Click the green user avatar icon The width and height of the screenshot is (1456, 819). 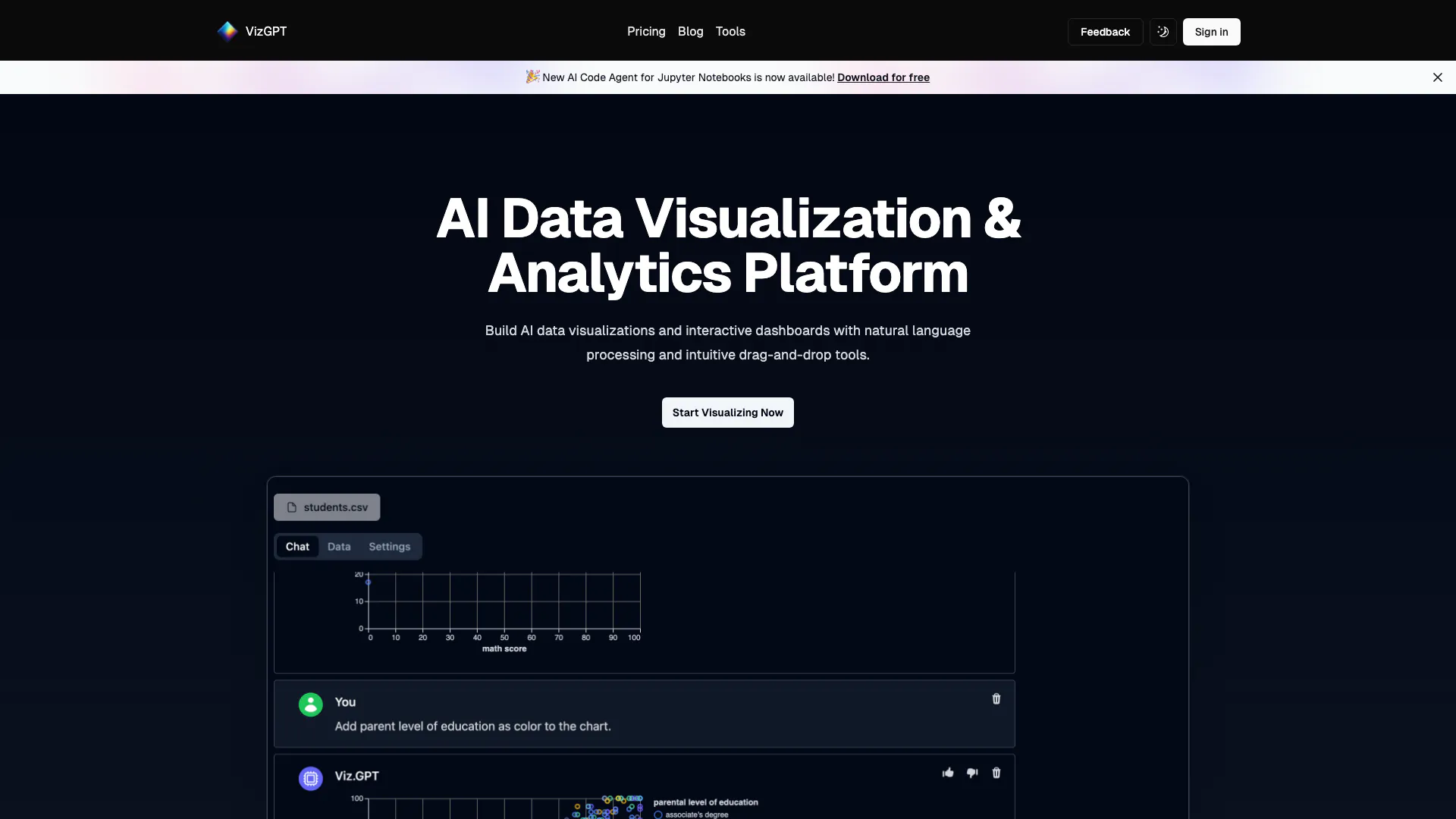[x=310, y=704]
